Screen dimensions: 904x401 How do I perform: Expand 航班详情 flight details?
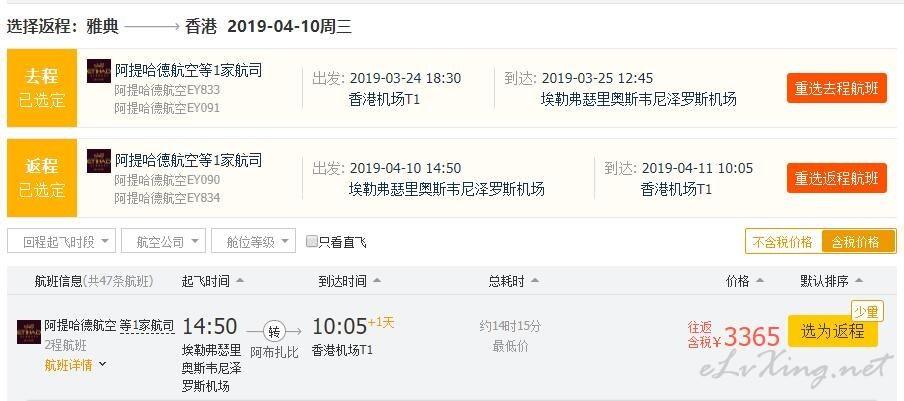[76, 365]
